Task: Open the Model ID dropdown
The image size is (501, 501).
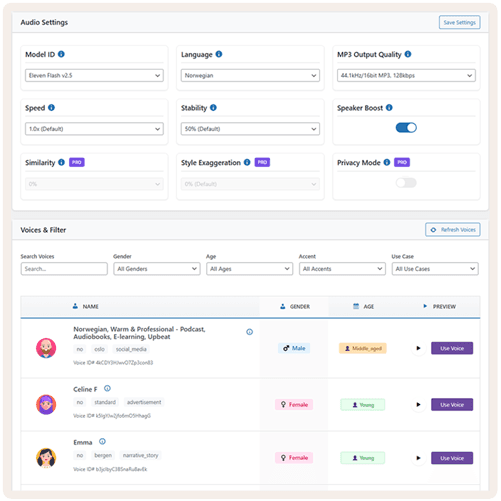Action: coord(94,75)
